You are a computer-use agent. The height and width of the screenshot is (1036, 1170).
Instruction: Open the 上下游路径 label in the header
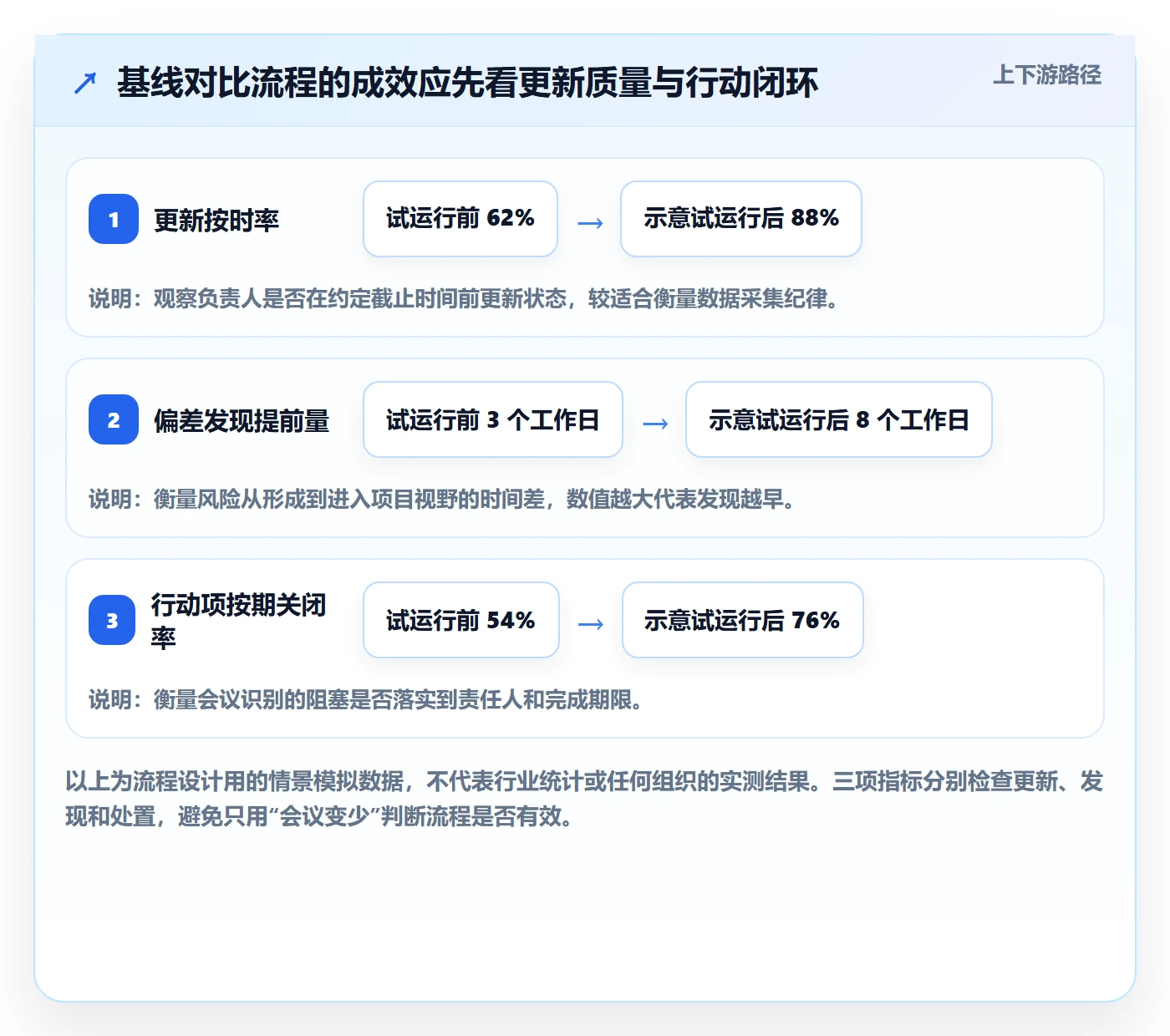[x=1047, y=74]
